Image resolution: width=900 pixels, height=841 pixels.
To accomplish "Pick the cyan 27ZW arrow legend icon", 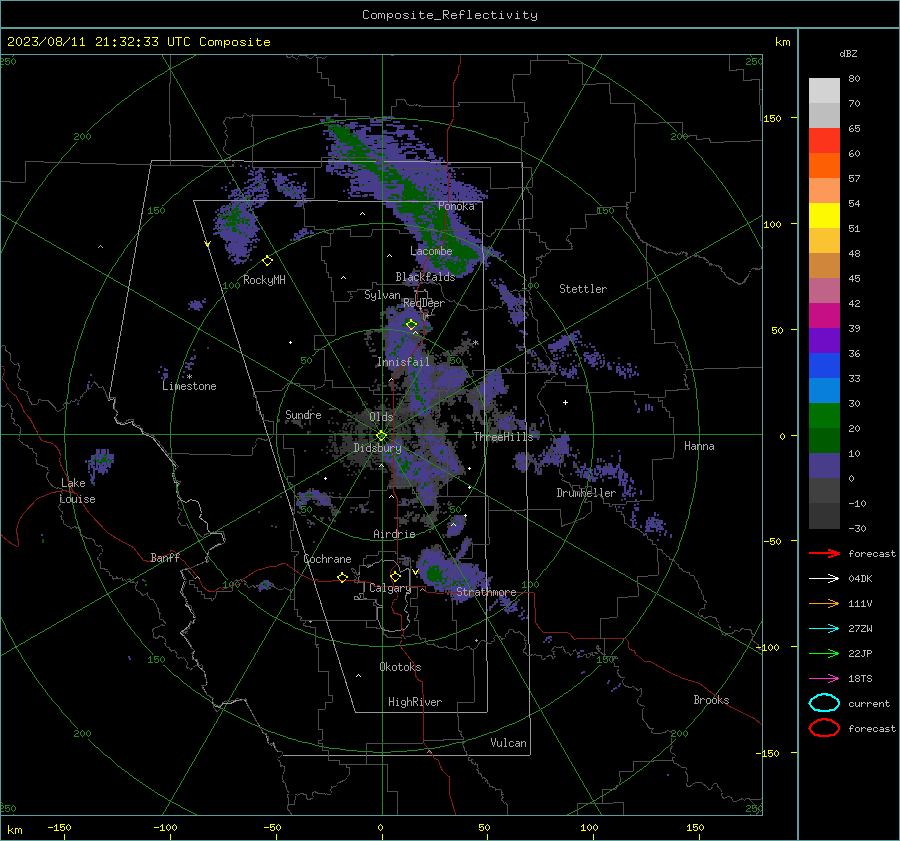I will tap(824, 629).
